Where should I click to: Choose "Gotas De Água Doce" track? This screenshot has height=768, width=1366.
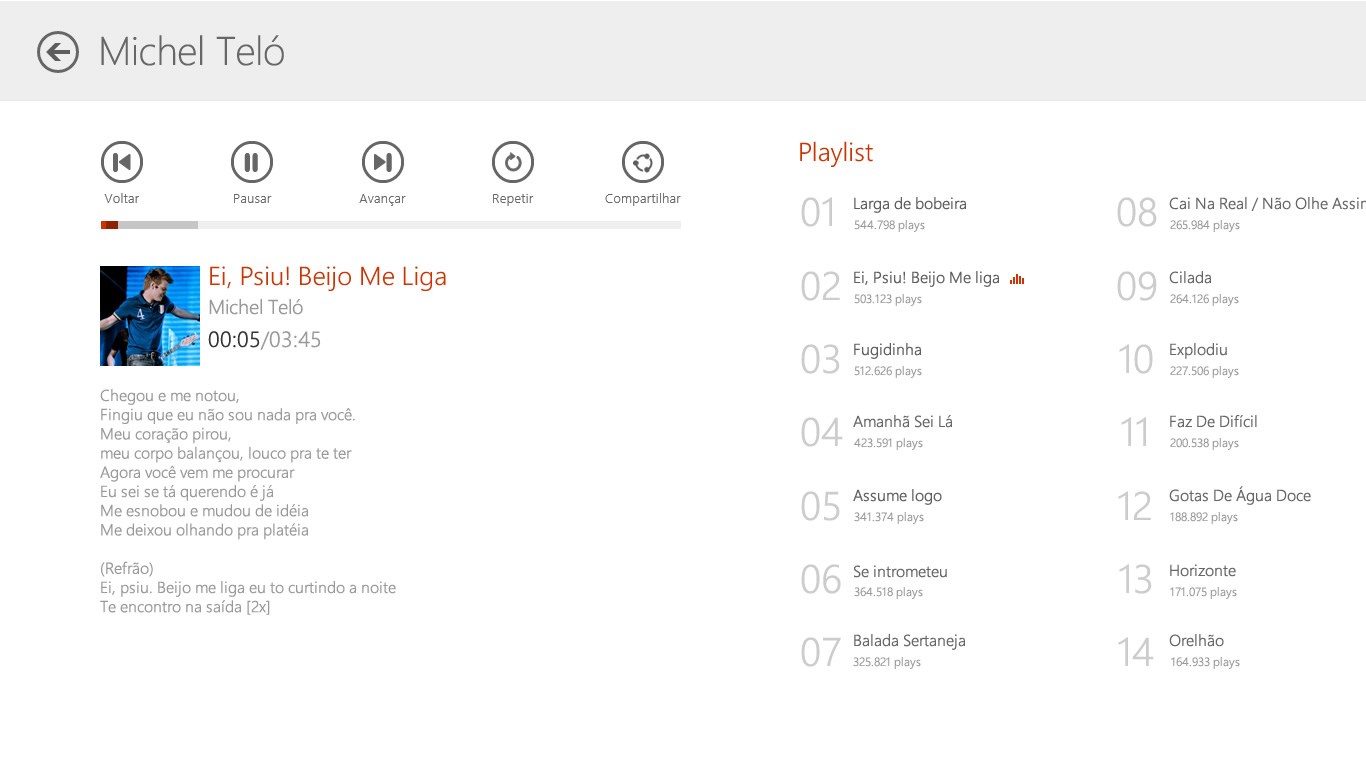point(1239,496)
